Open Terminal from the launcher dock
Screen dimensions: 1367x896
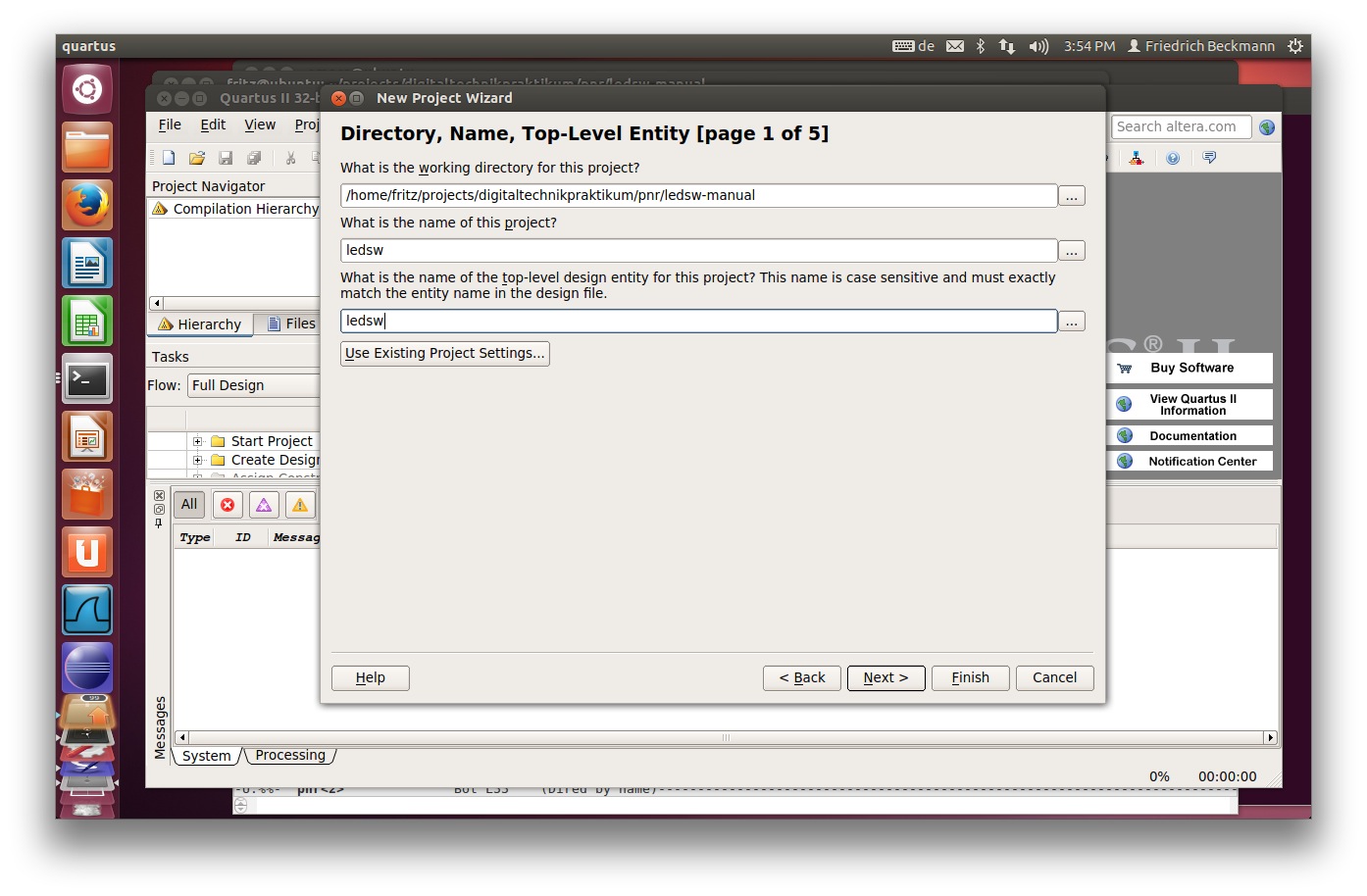pyautogui.click(x=87, y=378)
